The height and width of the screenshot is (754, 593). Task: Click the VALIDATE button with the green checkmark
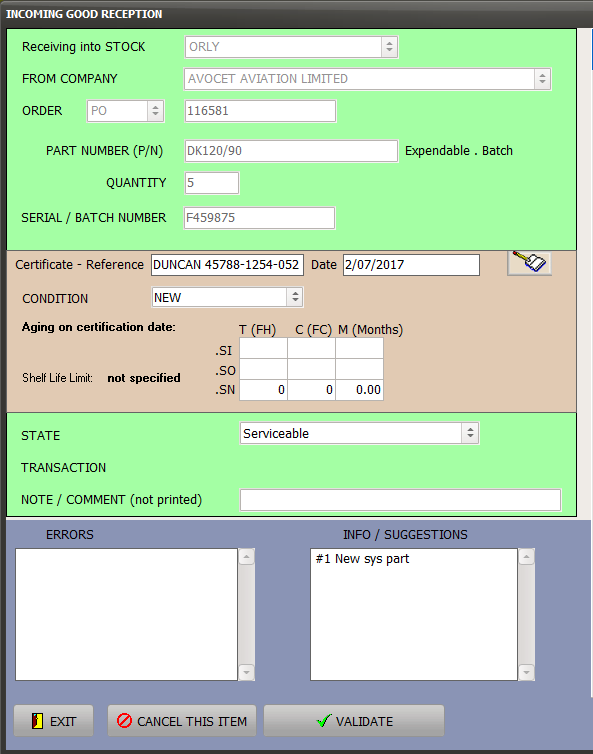pyautogui.click(x=353, y=720)
